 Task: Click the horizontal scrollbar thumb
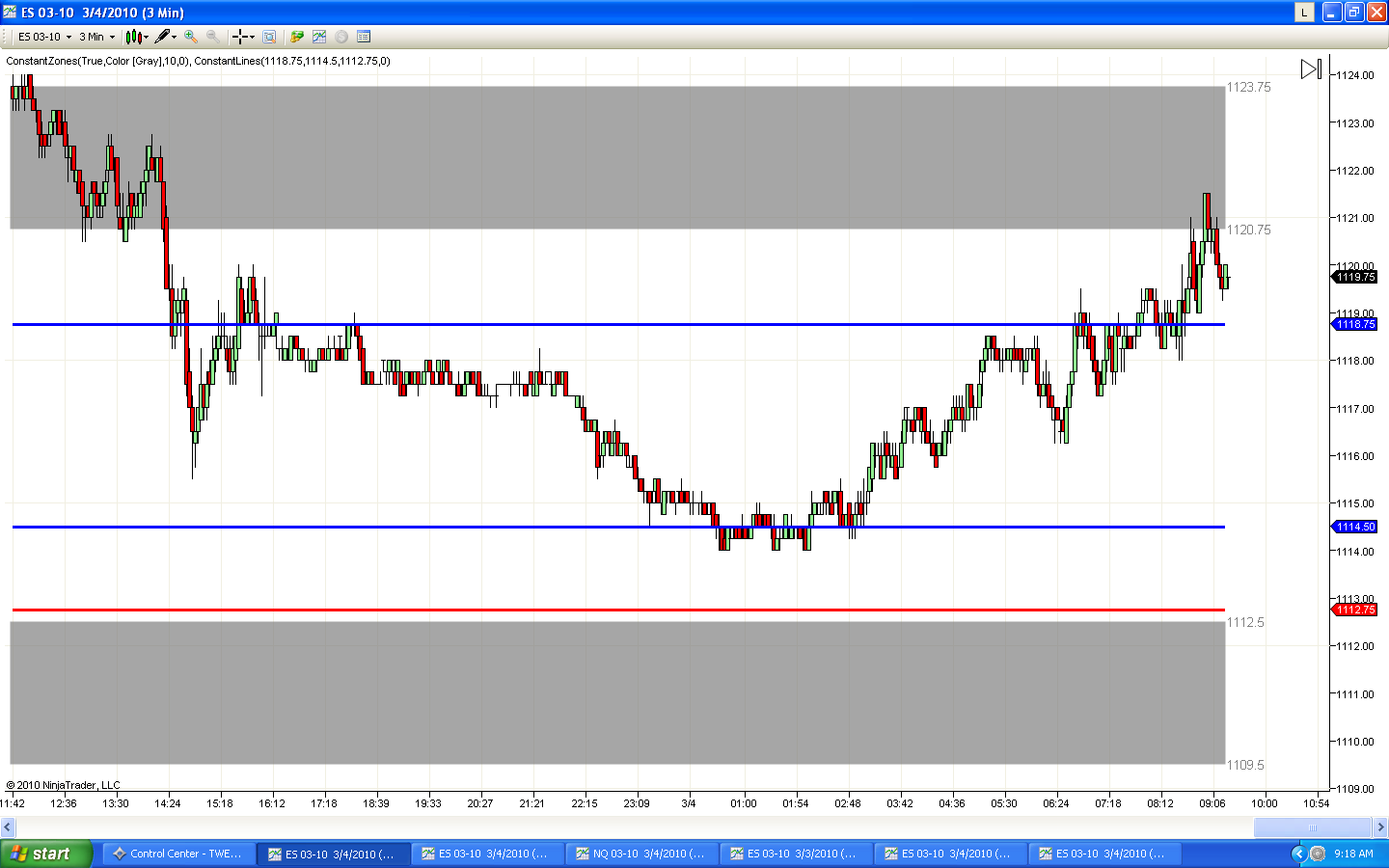[1312, 827]
